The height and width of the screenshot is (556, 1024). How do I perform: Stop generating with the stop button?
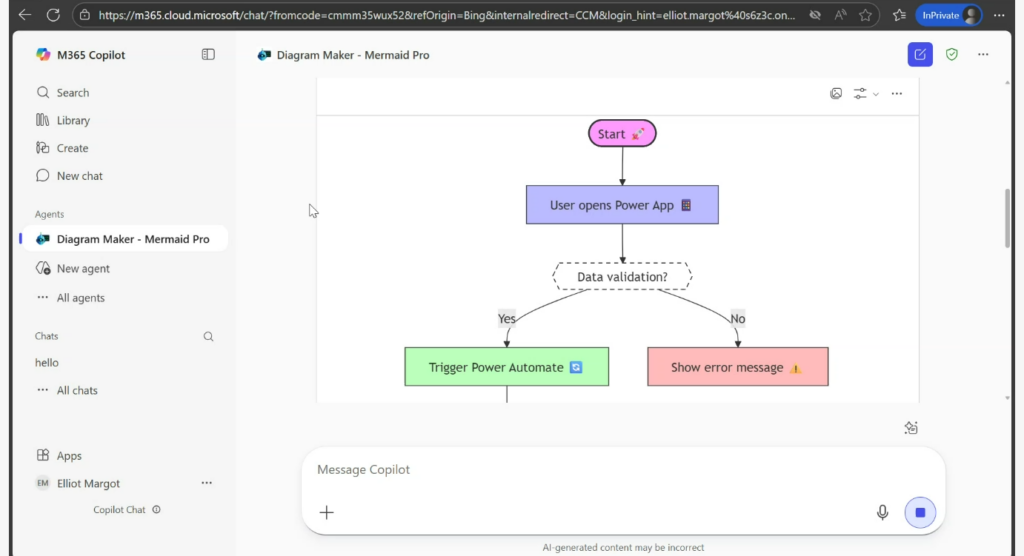click(x=920, y=513)
